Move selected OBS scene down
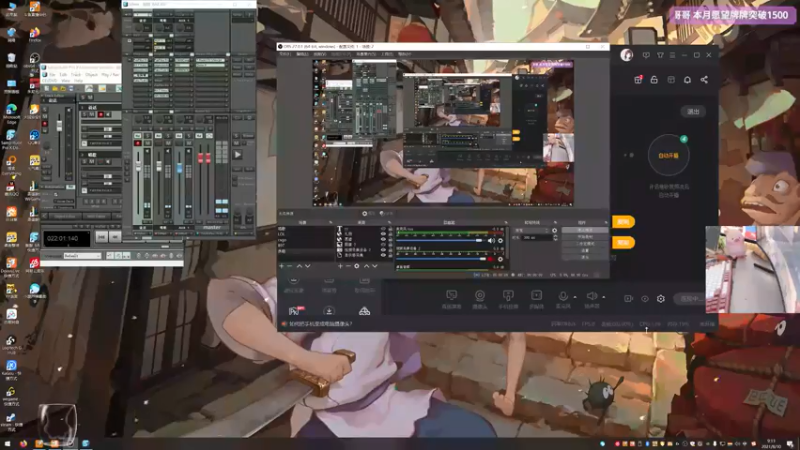Viewport: 800px width, 450px height. tap(307, 266)
